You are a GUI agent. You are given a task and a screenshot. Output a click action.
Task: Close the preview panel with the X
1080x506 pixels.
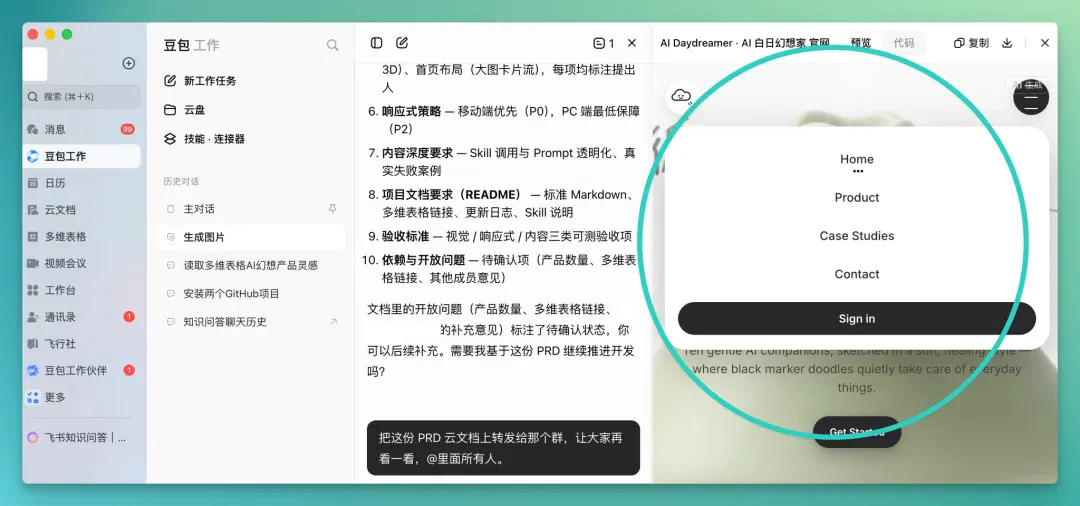point(1045,43)
